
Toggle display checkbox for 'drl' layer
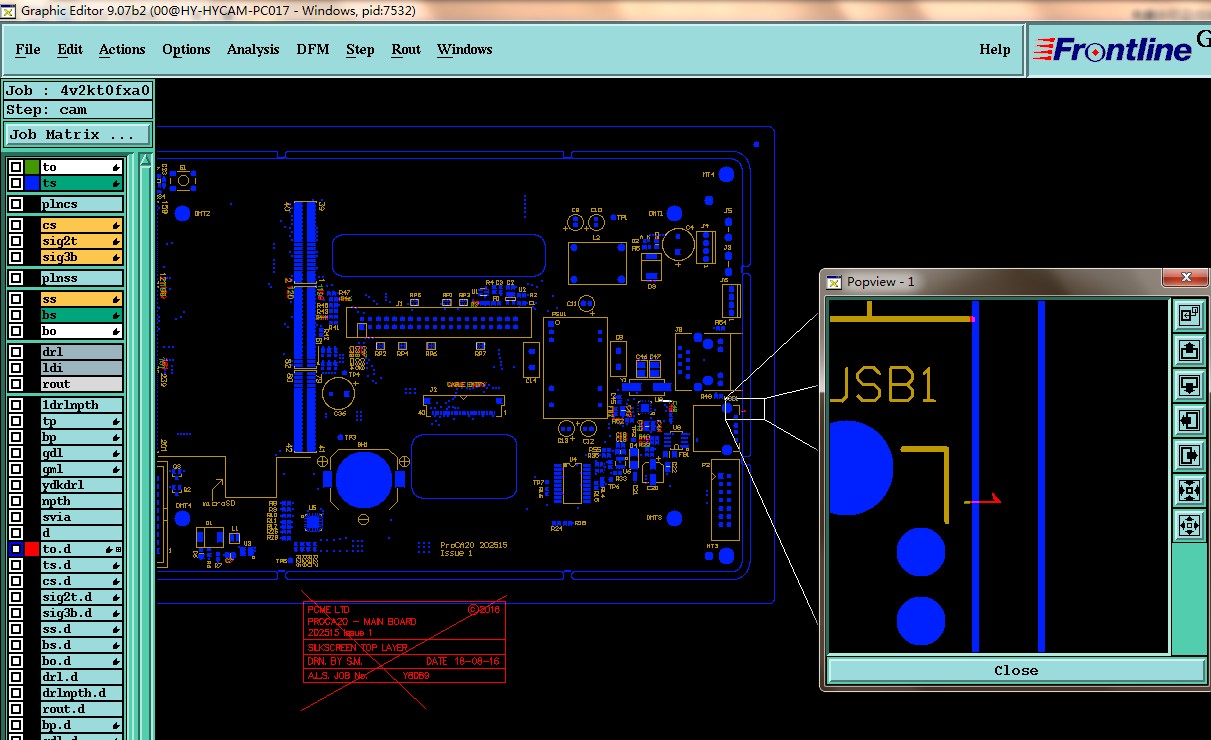point(16,352)
